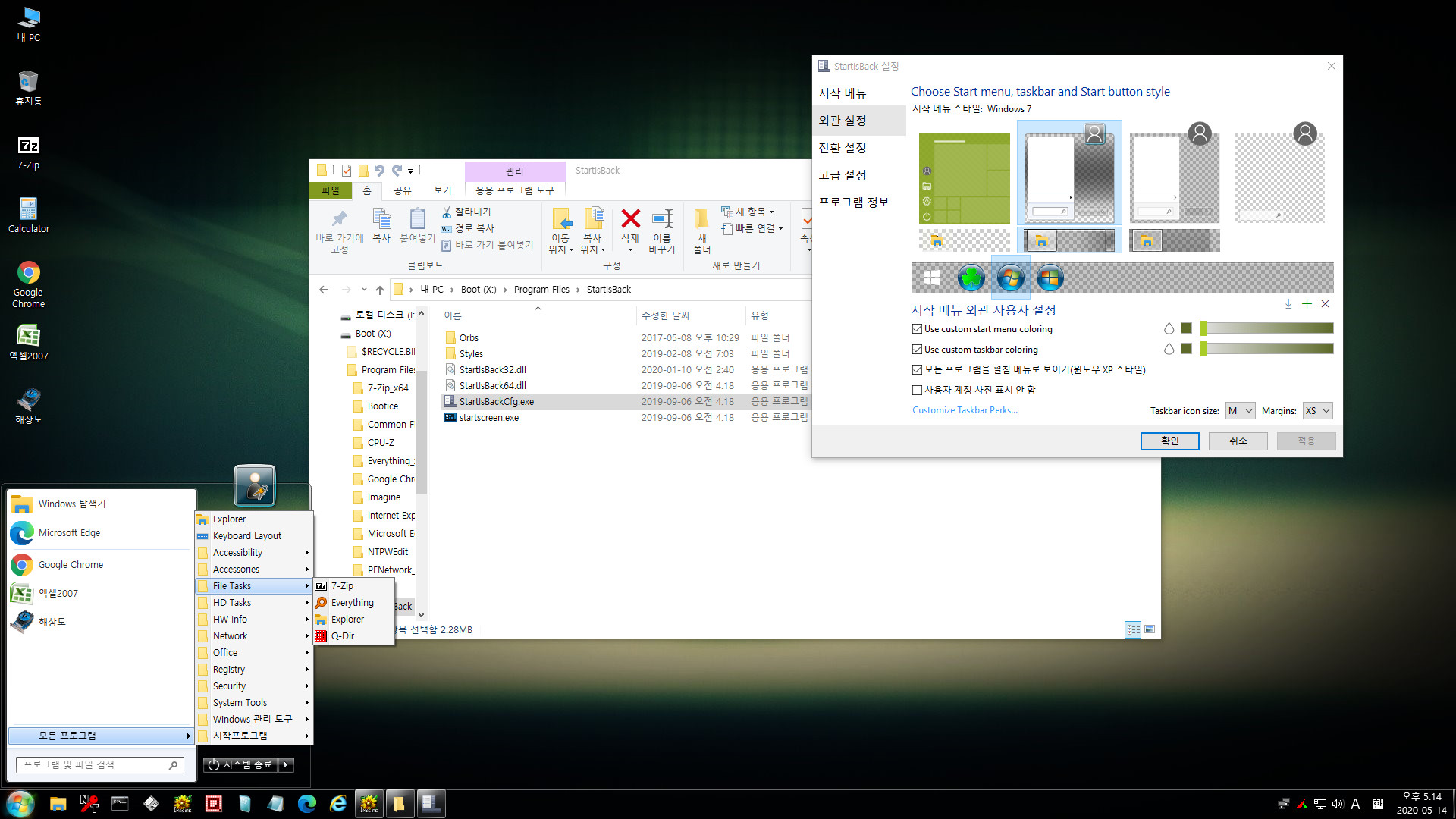Viewport: 1456px width, 819px height.
Task: Open the New item dropdown in ribbon
Action: (748, 212)
